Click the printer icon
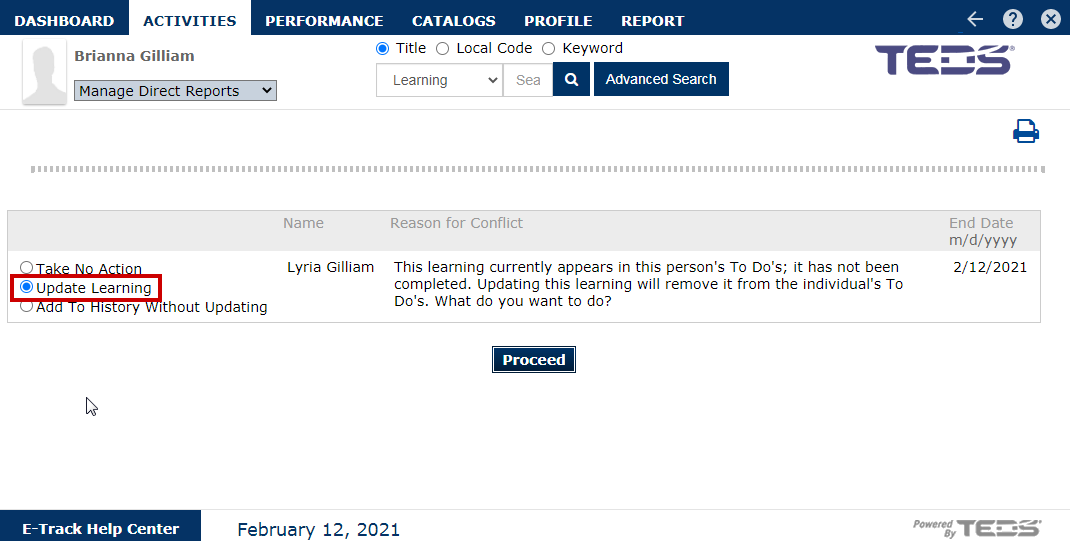The width and height of the screenshot is (1070, 541). (x=1026, y=131)
